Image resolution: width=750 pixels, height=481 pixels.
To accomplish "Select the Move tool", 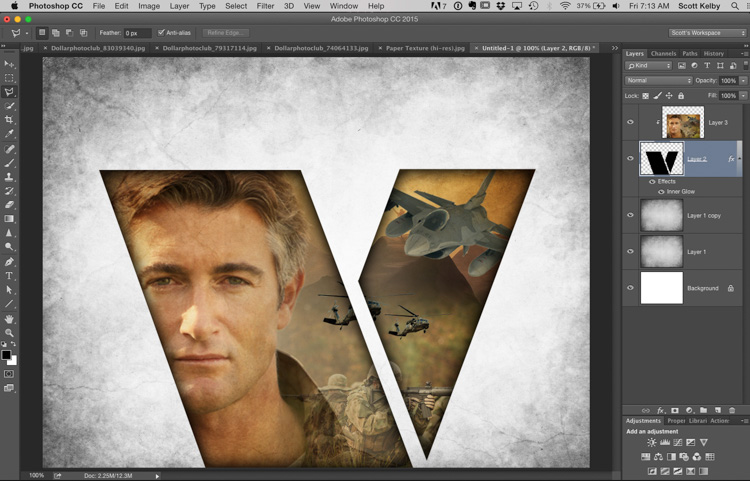I will click(x=10, y=64).
